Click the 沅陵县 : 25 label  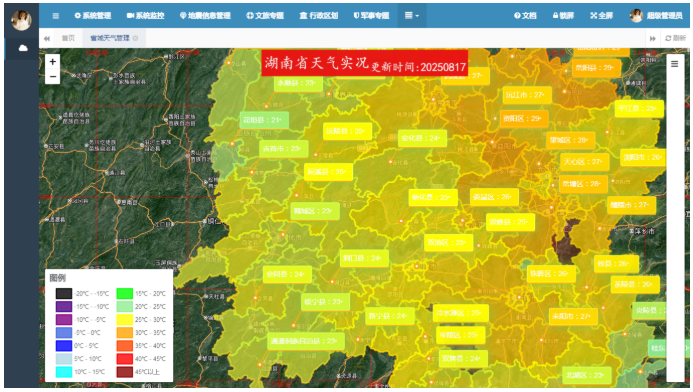tap(347, 131)
